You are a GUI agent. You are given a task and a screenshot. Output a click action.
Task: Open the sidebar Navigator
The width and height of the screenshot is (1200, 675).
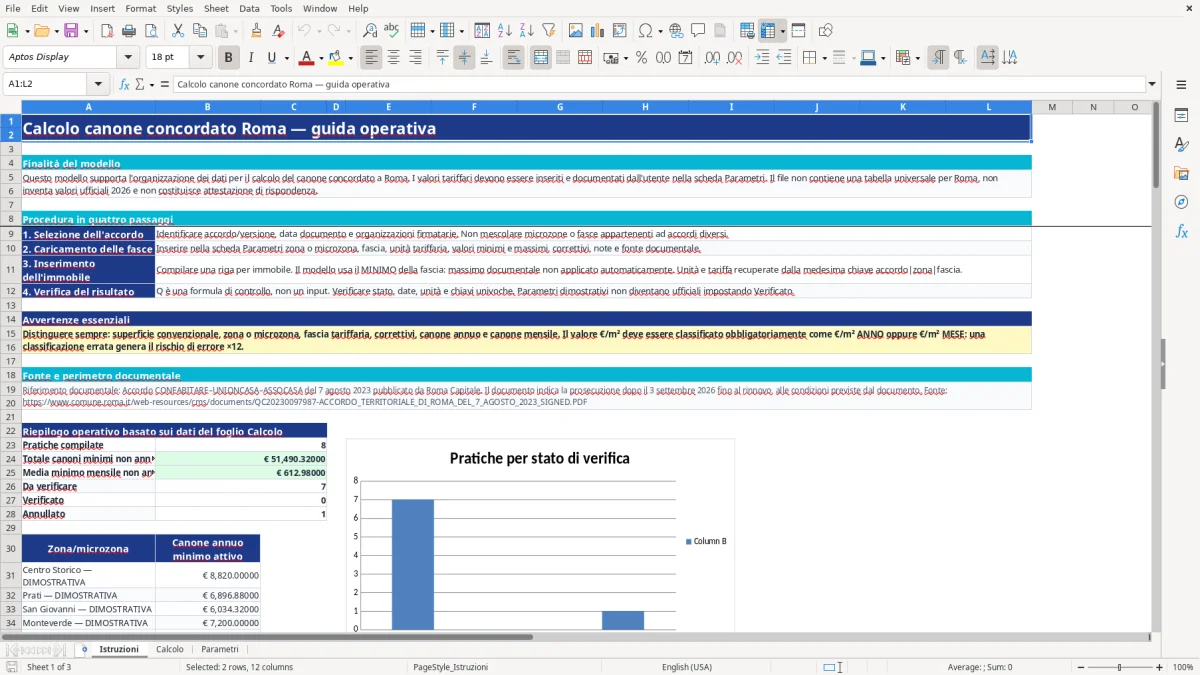click(x=1181, y=202)
